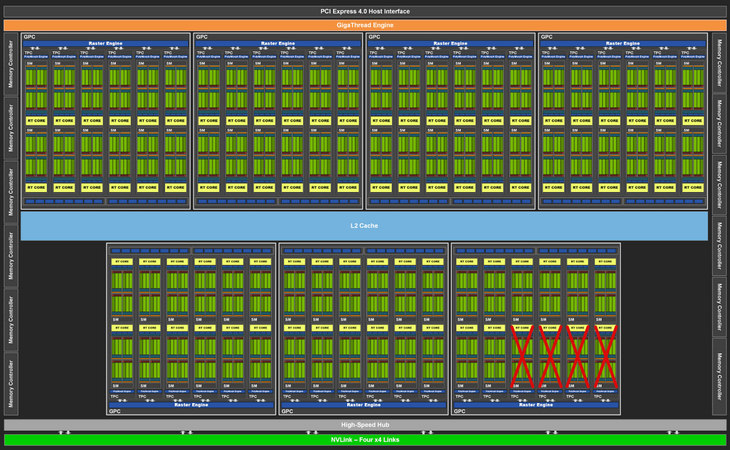Screen dimensions: 730x450
Task: Click Raster Engine in the top-left GPC
Action: 106,44
